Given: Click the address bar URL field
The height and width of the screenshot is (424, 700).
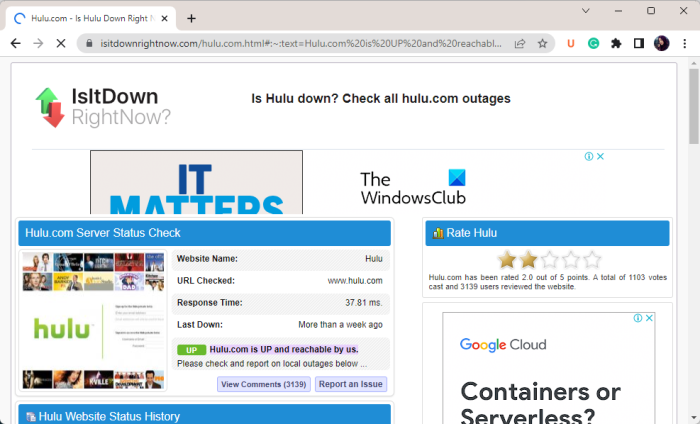Looking at the screenshot, I should [x=301, y=43].
